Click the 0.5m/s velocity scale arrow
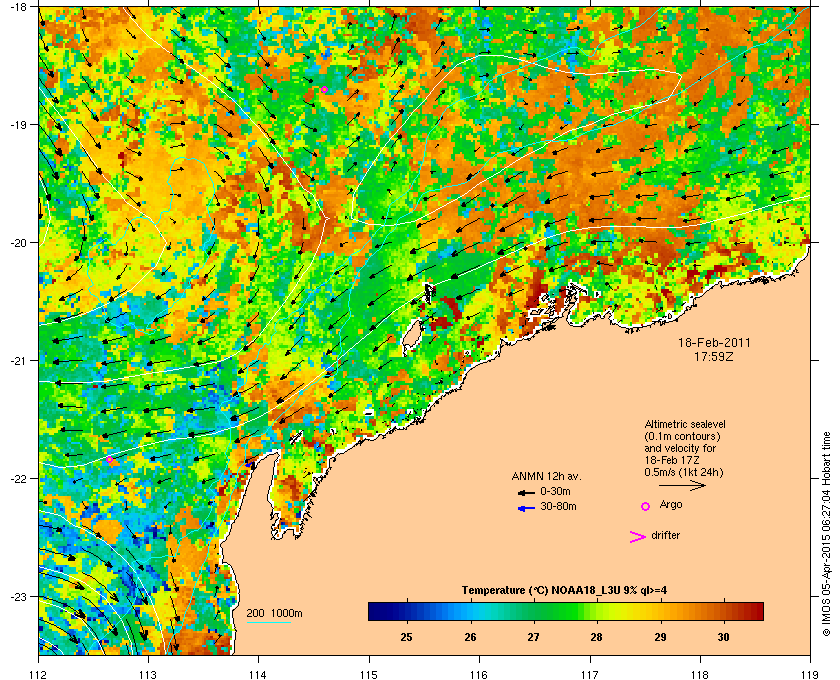 (682, 485)
